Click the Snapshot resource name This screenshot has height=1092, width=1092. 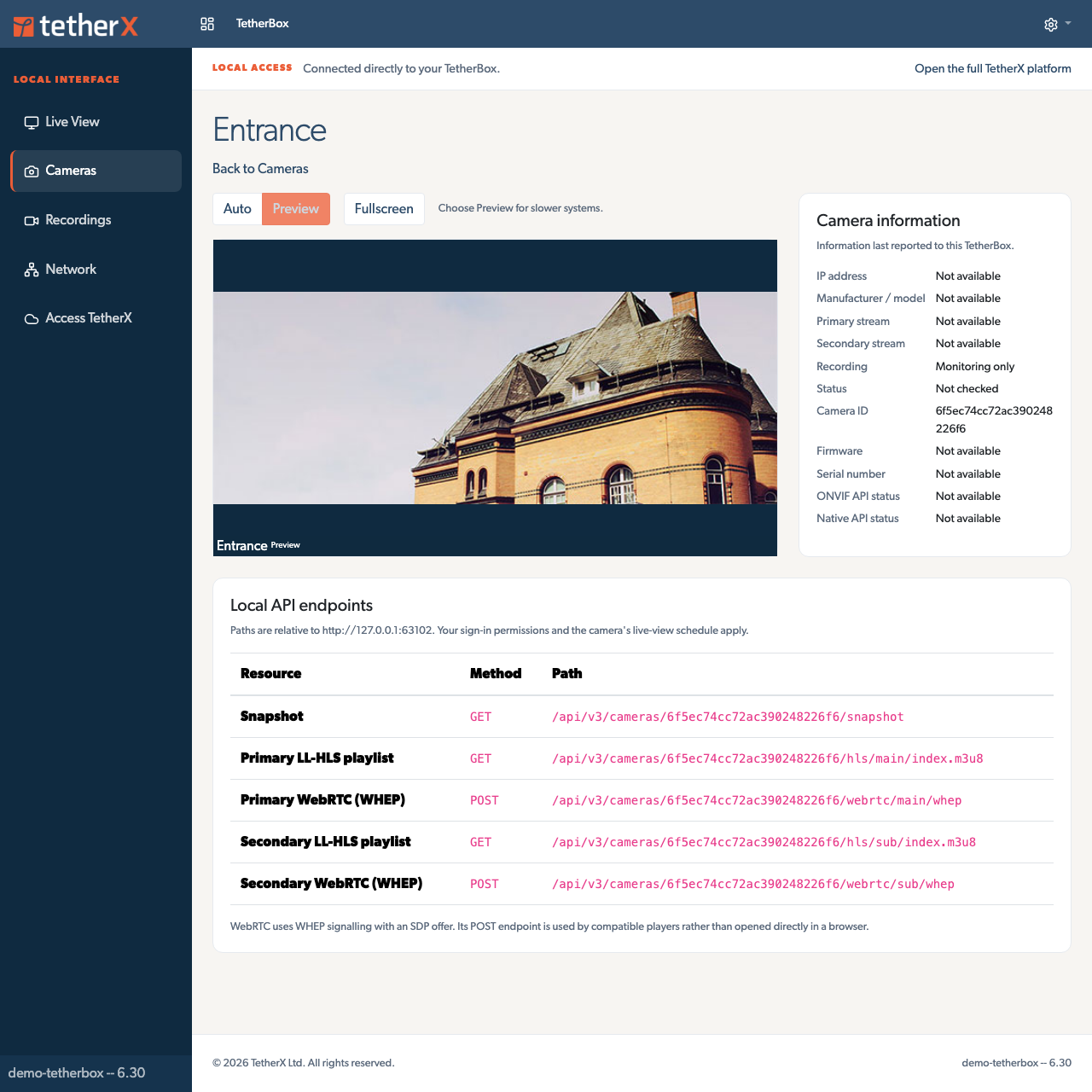tap(272, 717)
